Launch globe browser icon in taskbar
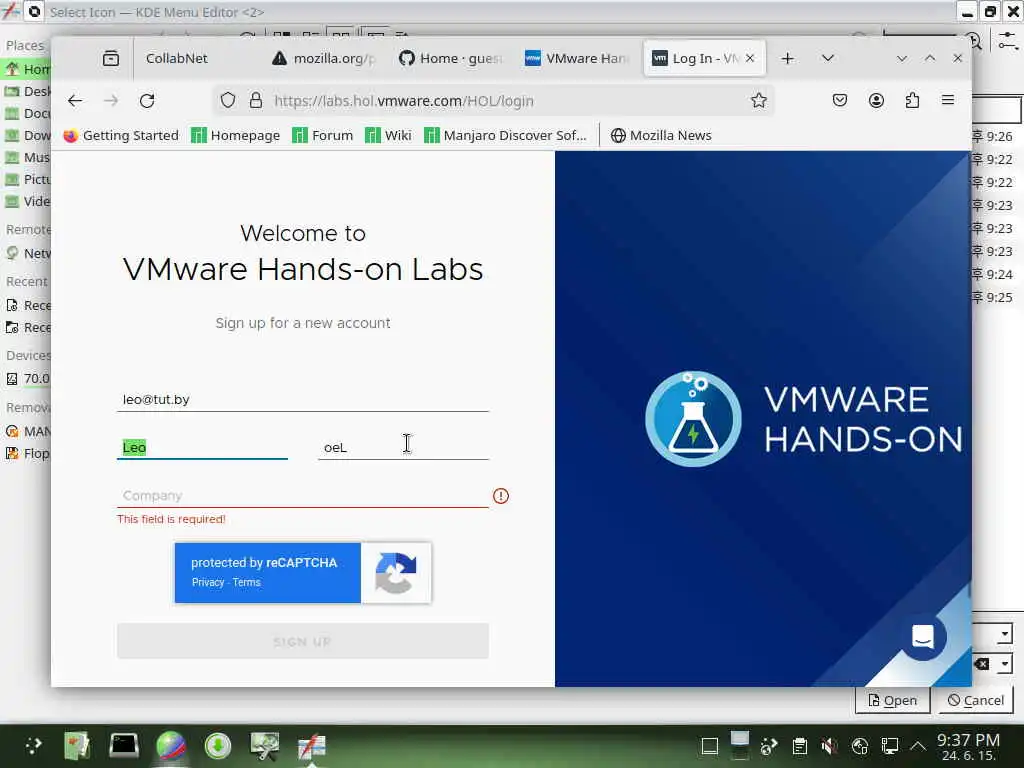The height and width of the screenshot is (768, 1024). pyautogui.click(x=170, y=745)
